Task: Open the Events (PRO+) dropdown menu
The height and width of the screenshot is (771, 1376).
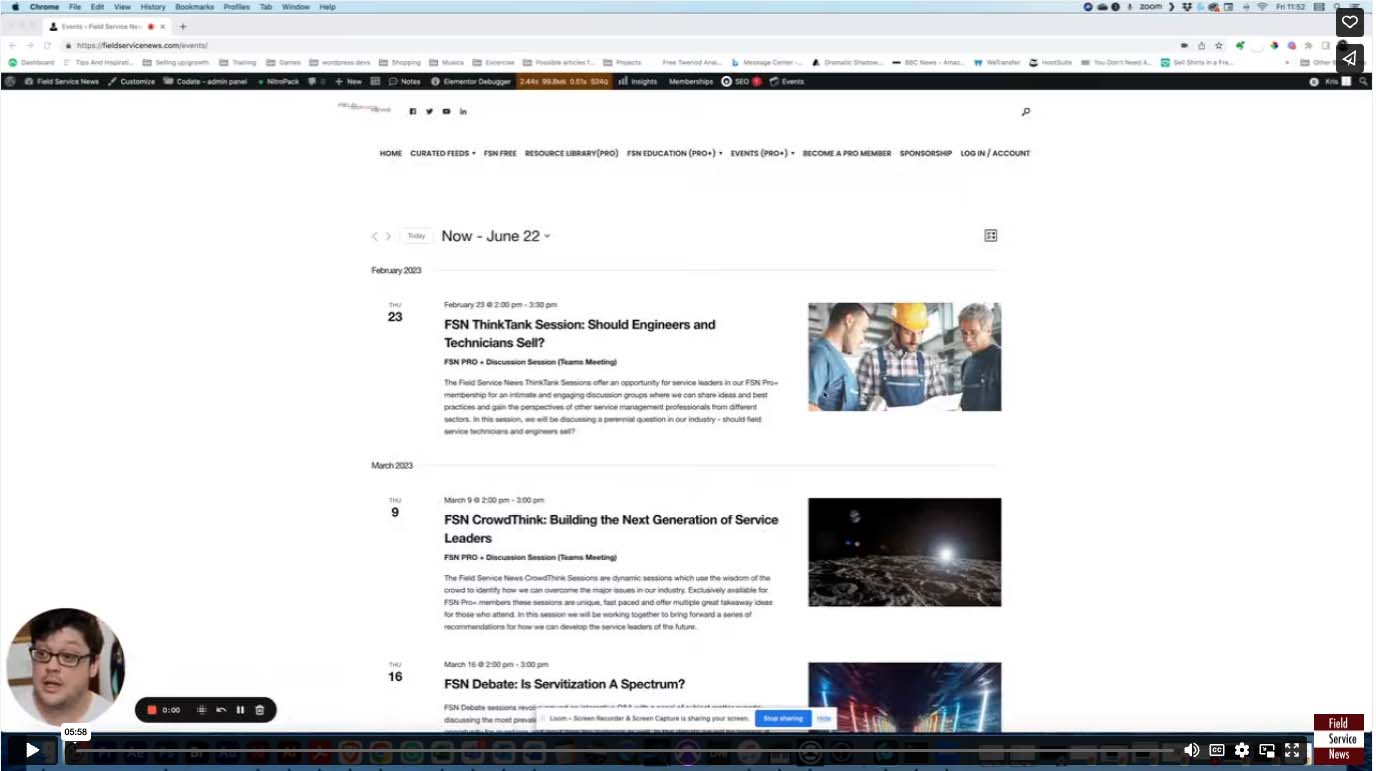Action: coord(763,153)
